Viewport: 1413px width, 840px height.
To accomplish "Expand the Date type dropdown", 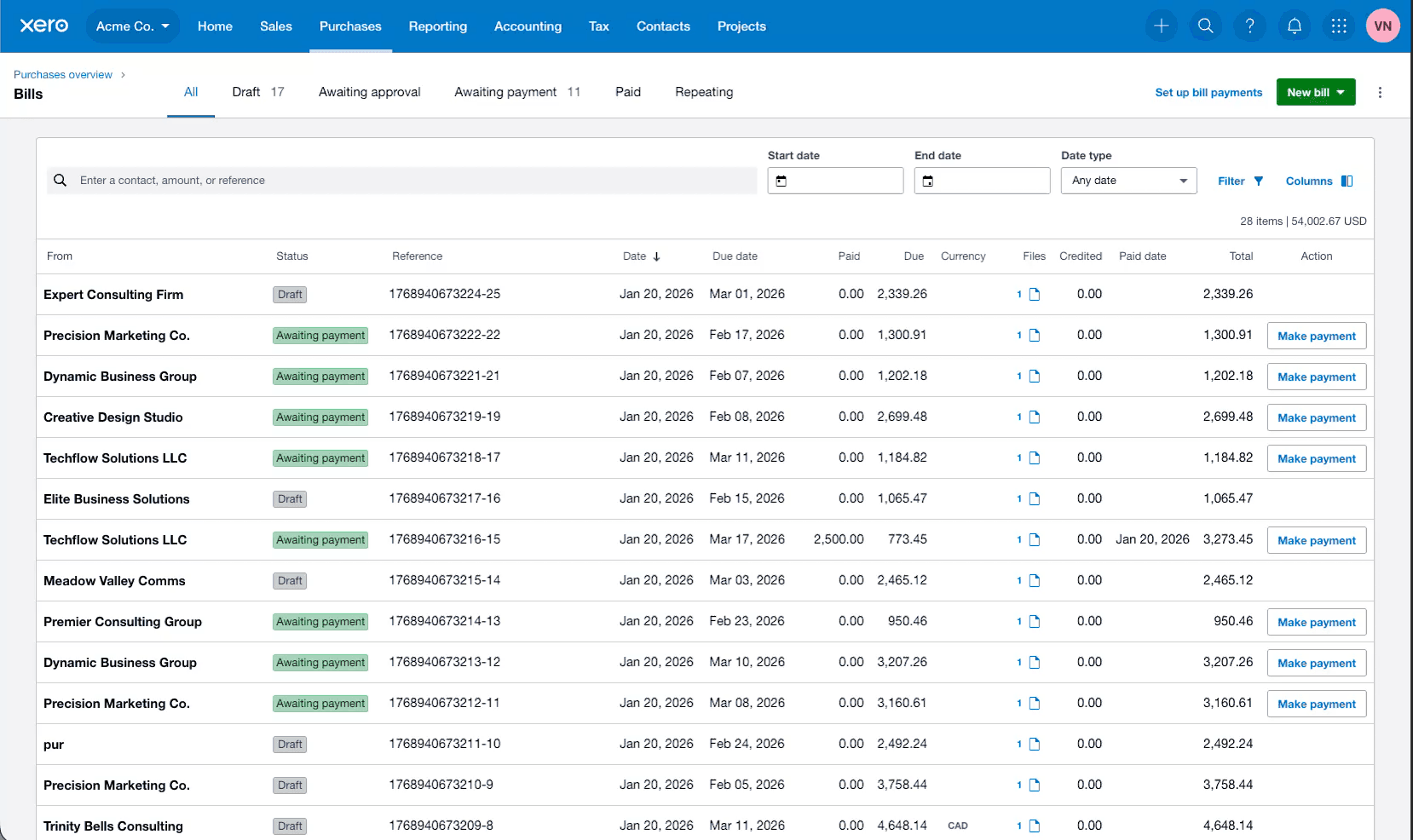I will (1128, 181).
